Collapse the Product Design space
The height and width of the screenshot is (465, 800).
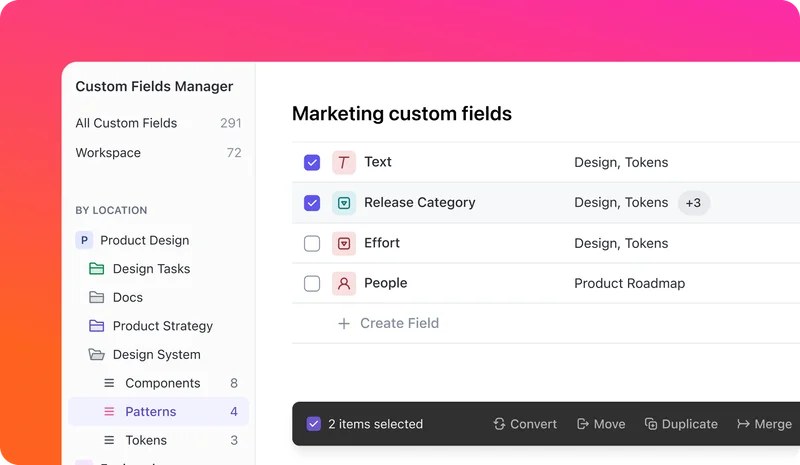coord(85,240)
